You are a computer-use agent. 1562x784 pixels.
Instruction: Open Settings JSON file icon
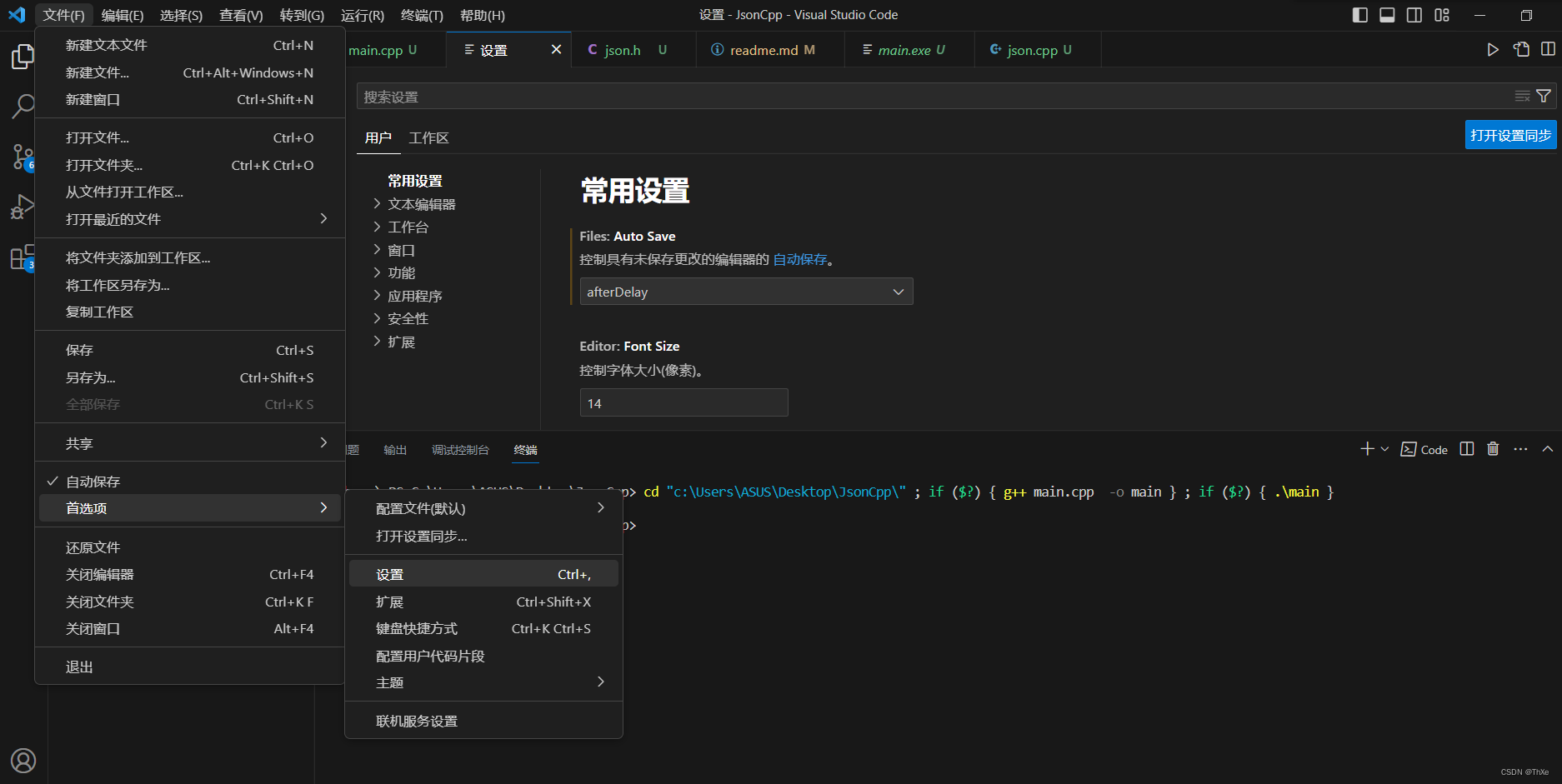tap(1521, 50)
